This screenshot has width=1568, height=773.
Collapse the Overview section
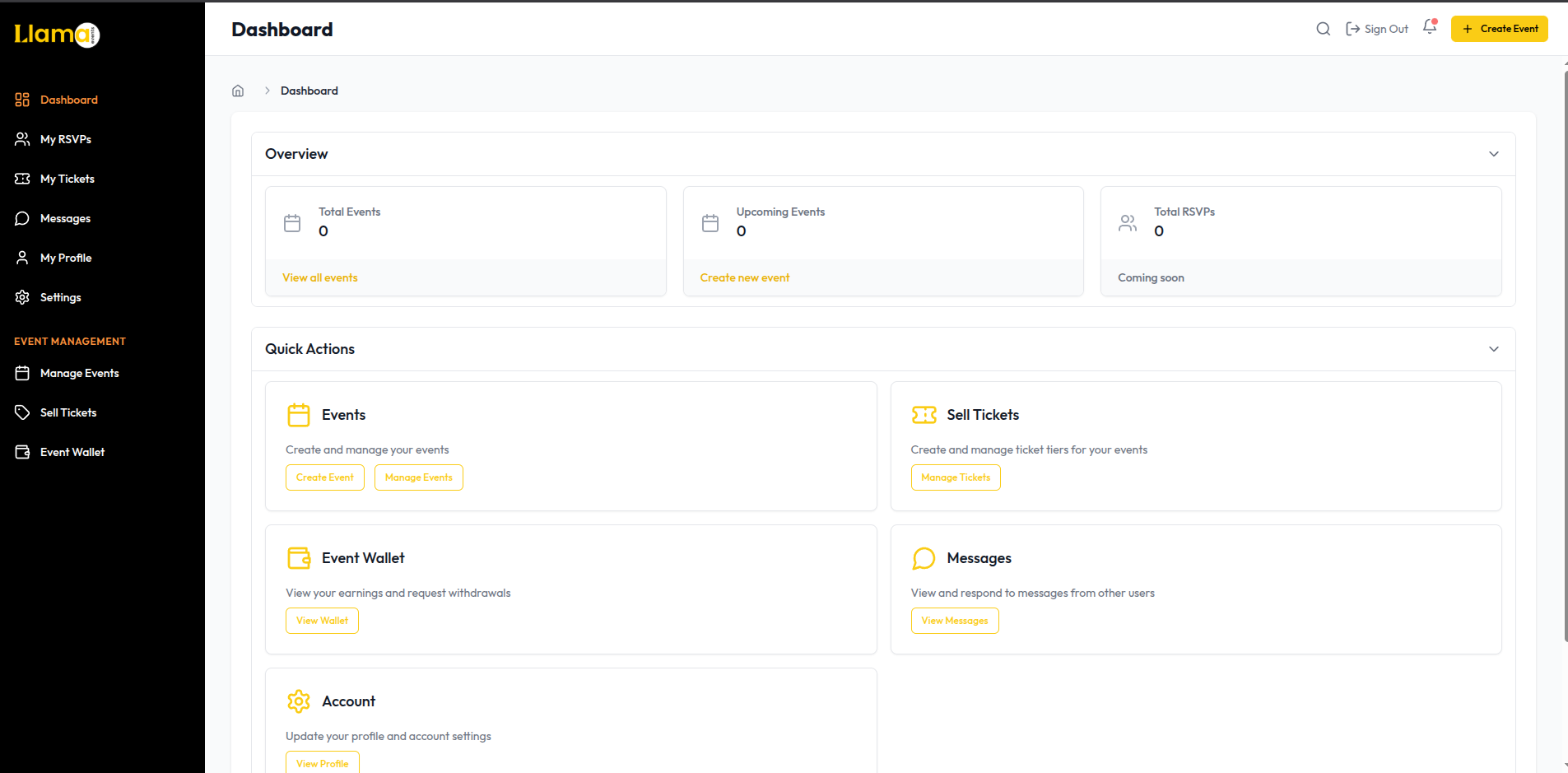[x=1493, y=153]
